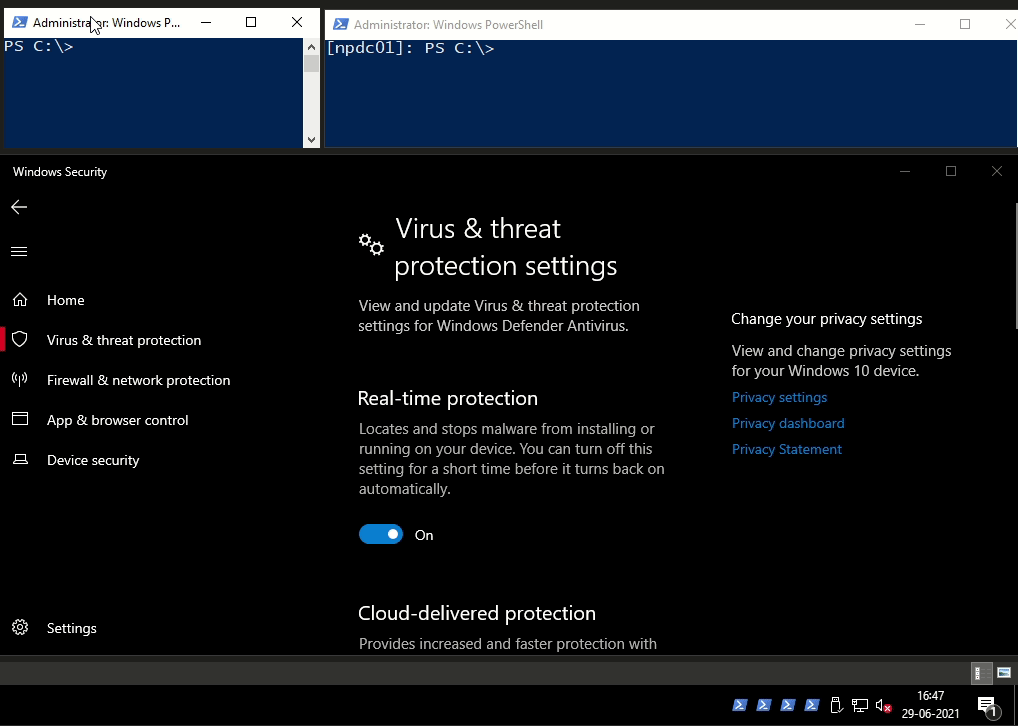Select the Firewall & network protection icon

pyautogui.click(x=20, y=380)
